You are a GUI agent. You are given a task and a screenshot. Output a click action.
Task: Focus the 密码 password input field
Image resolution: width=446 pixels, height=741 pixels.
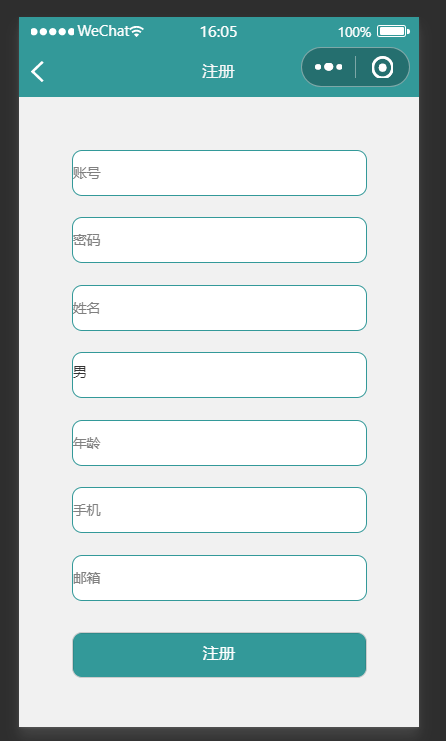tap(219, 240)
